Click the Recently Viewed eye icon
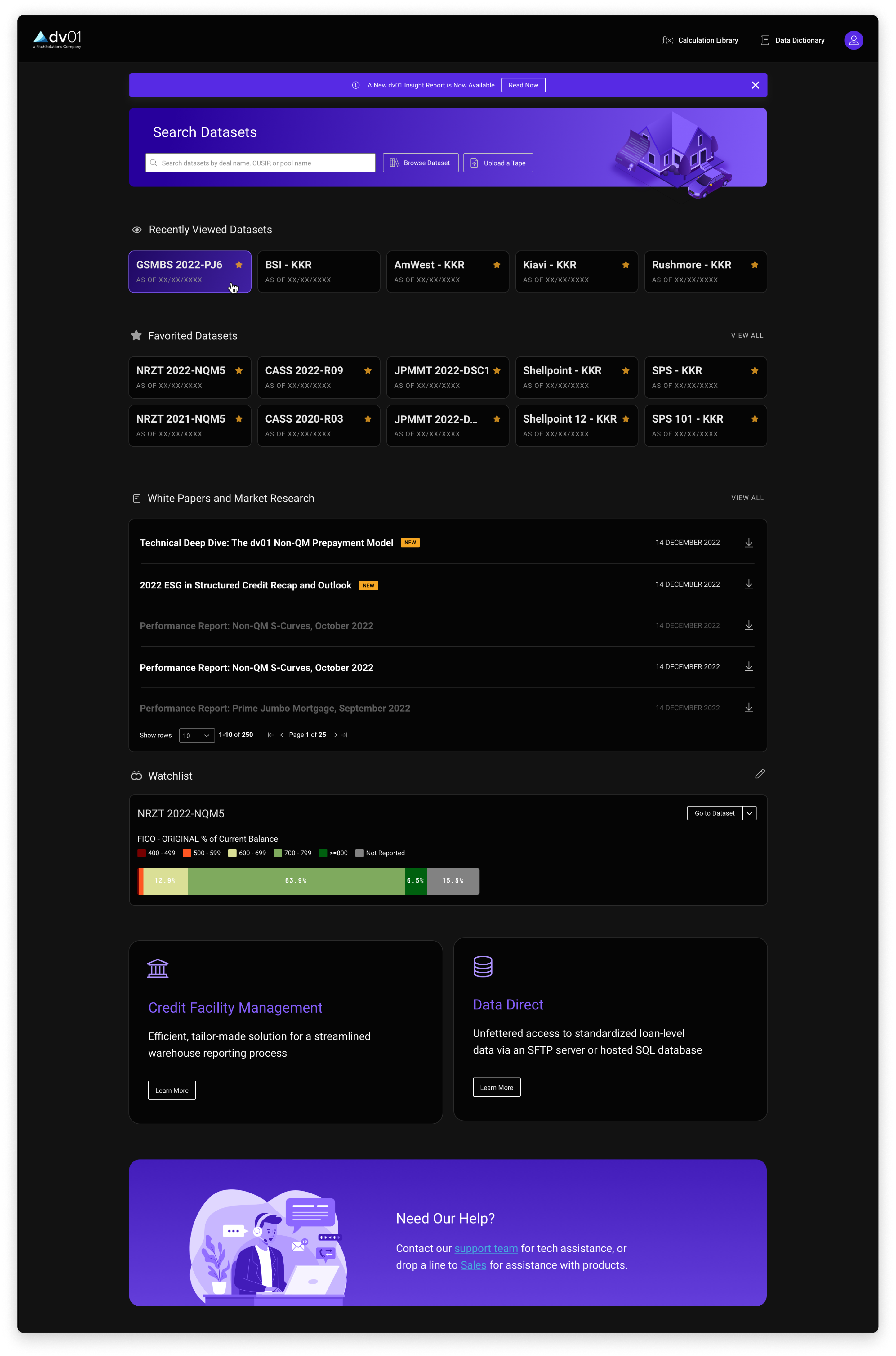Image resolution: width=896 pixels, height=1356 pixels. coord(136,230)
